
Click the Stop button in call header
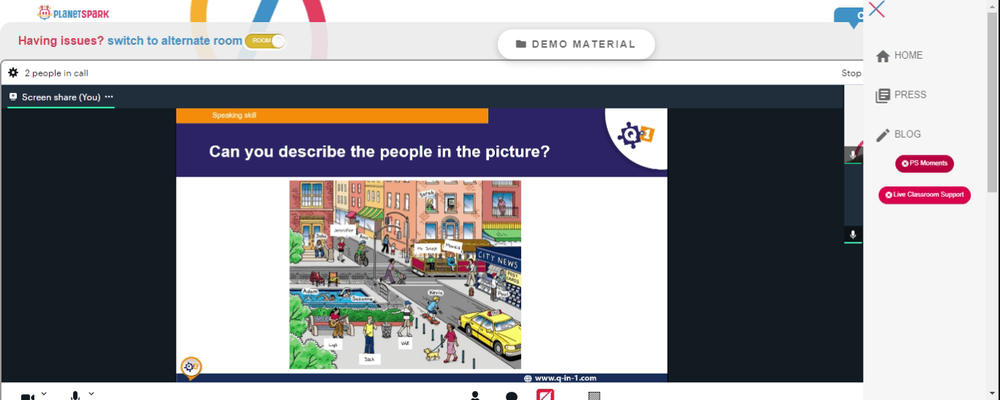[851, 73]
